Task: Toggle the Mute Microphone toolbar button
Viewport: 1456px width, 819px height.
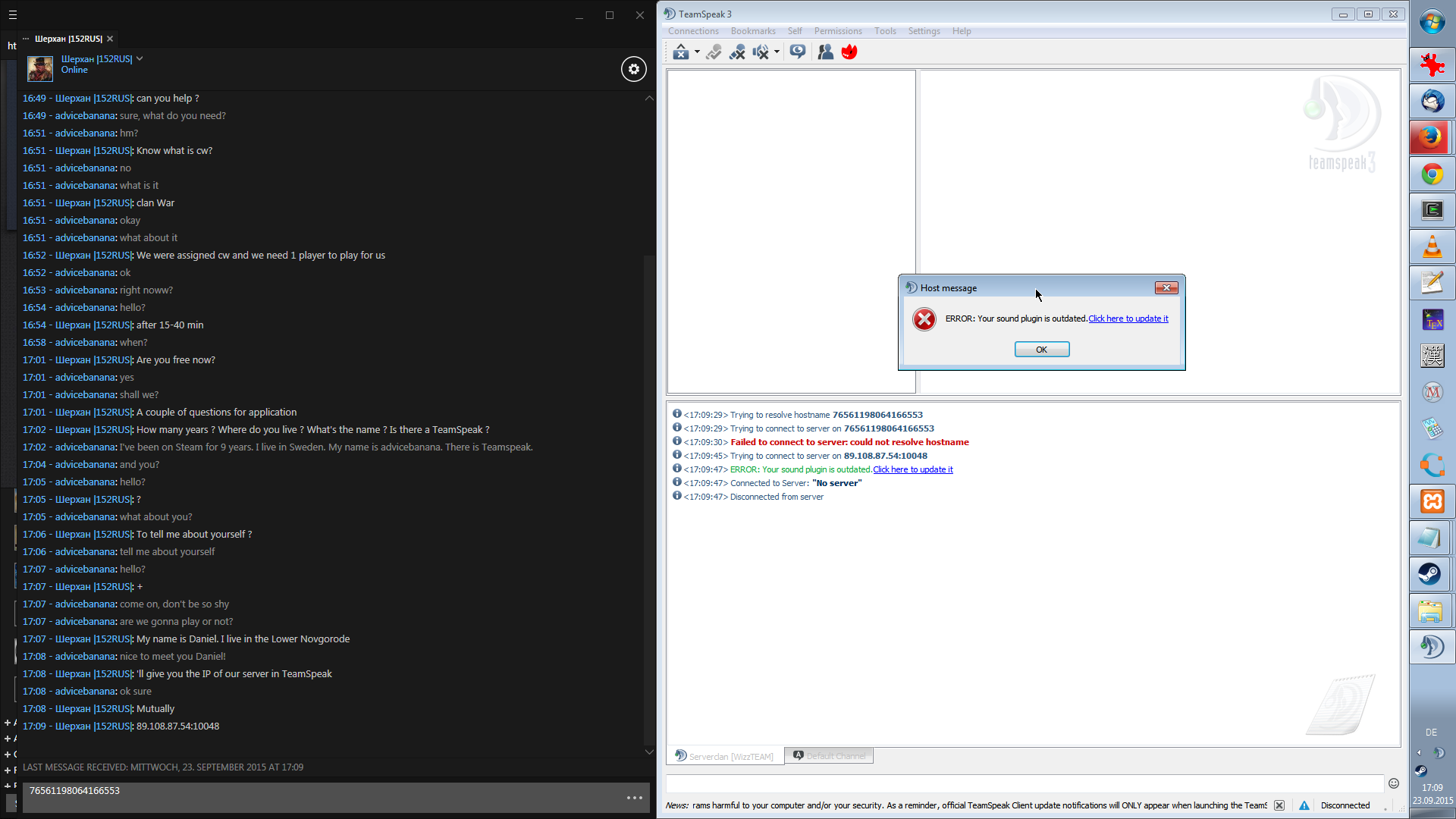Action: click(736, 52)
